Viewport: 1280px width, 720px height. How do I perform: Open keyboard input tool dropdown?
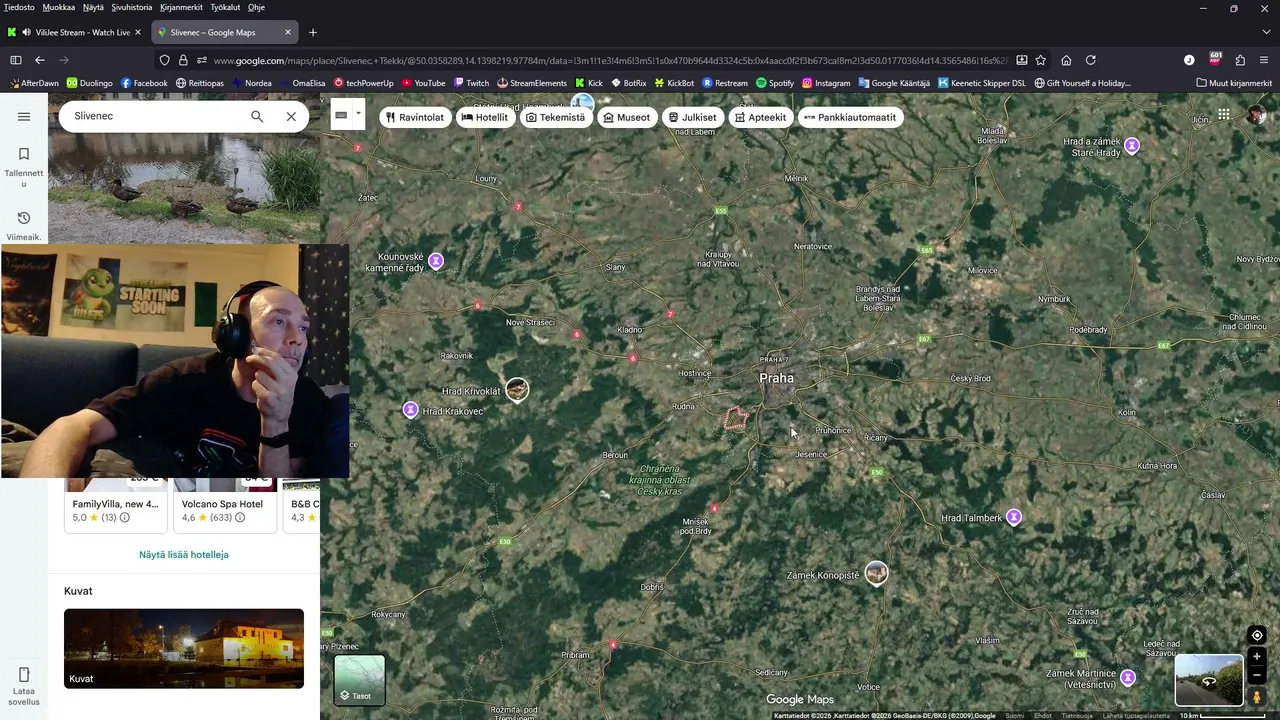click(x=357, y=114)
